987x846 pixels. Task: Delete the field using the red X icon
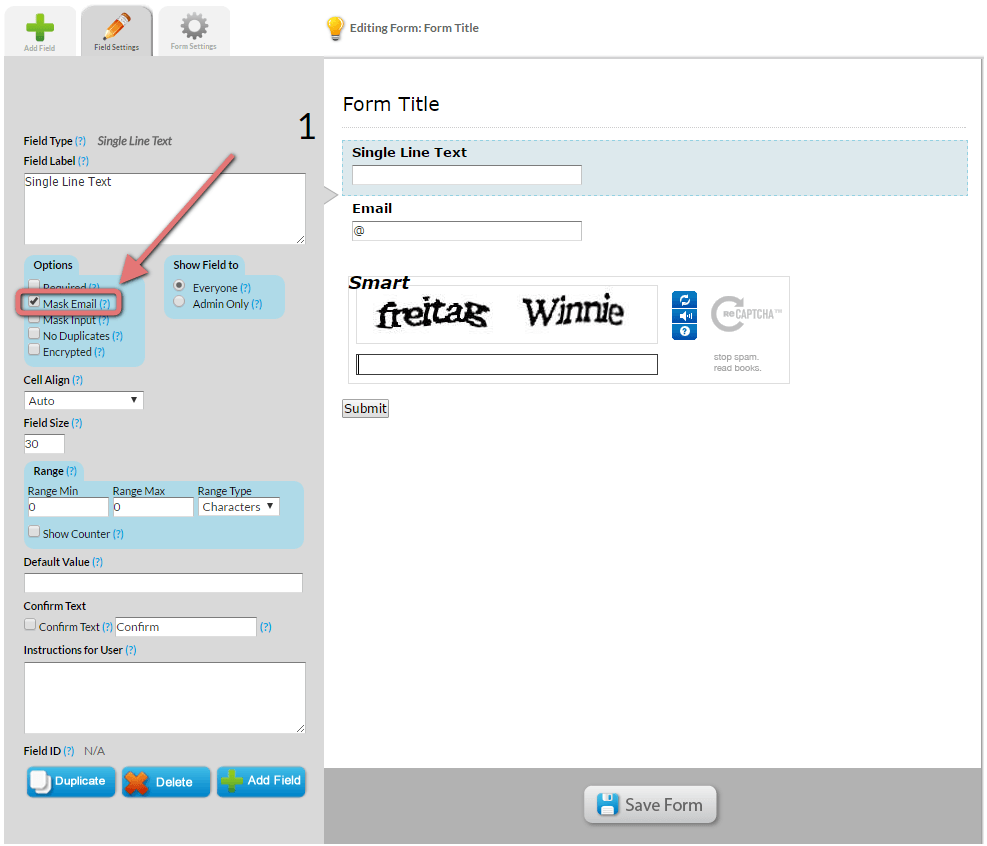tap(137, 781)
